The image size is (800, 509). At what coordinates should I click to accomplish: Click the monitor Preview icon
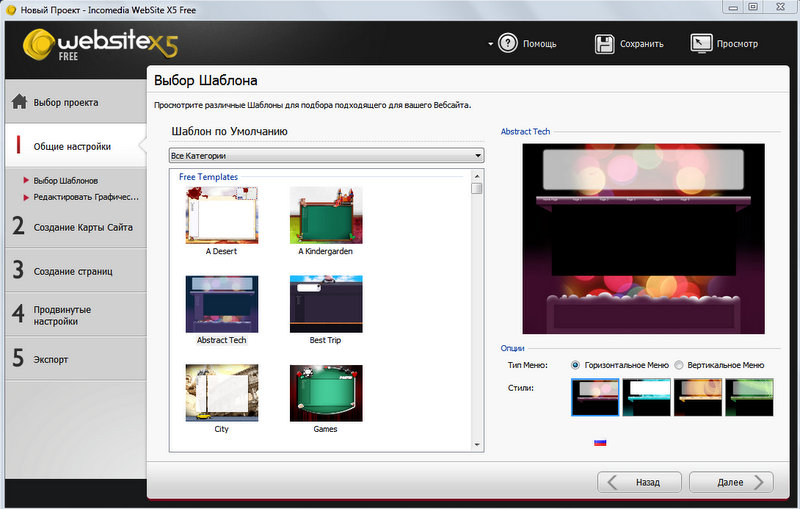pyautogui.click(x=701, y=43)
